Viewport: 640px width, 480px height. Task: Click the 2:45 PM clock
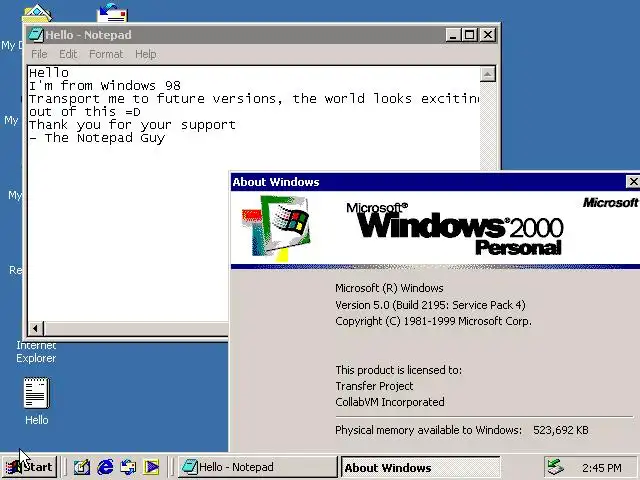tap(601, 468)
